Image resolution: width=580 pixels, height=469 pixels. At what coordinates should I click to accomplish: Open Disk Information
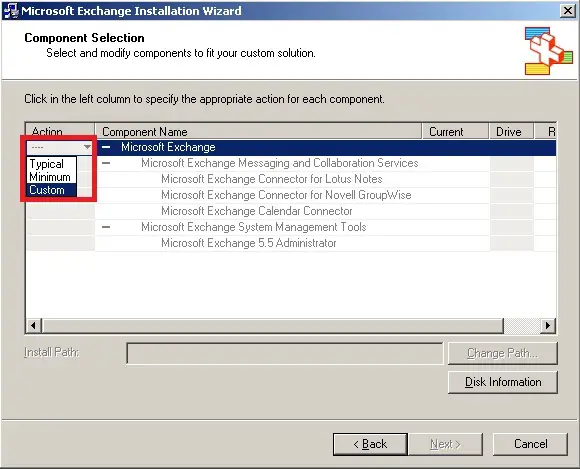tap(502, 382)
